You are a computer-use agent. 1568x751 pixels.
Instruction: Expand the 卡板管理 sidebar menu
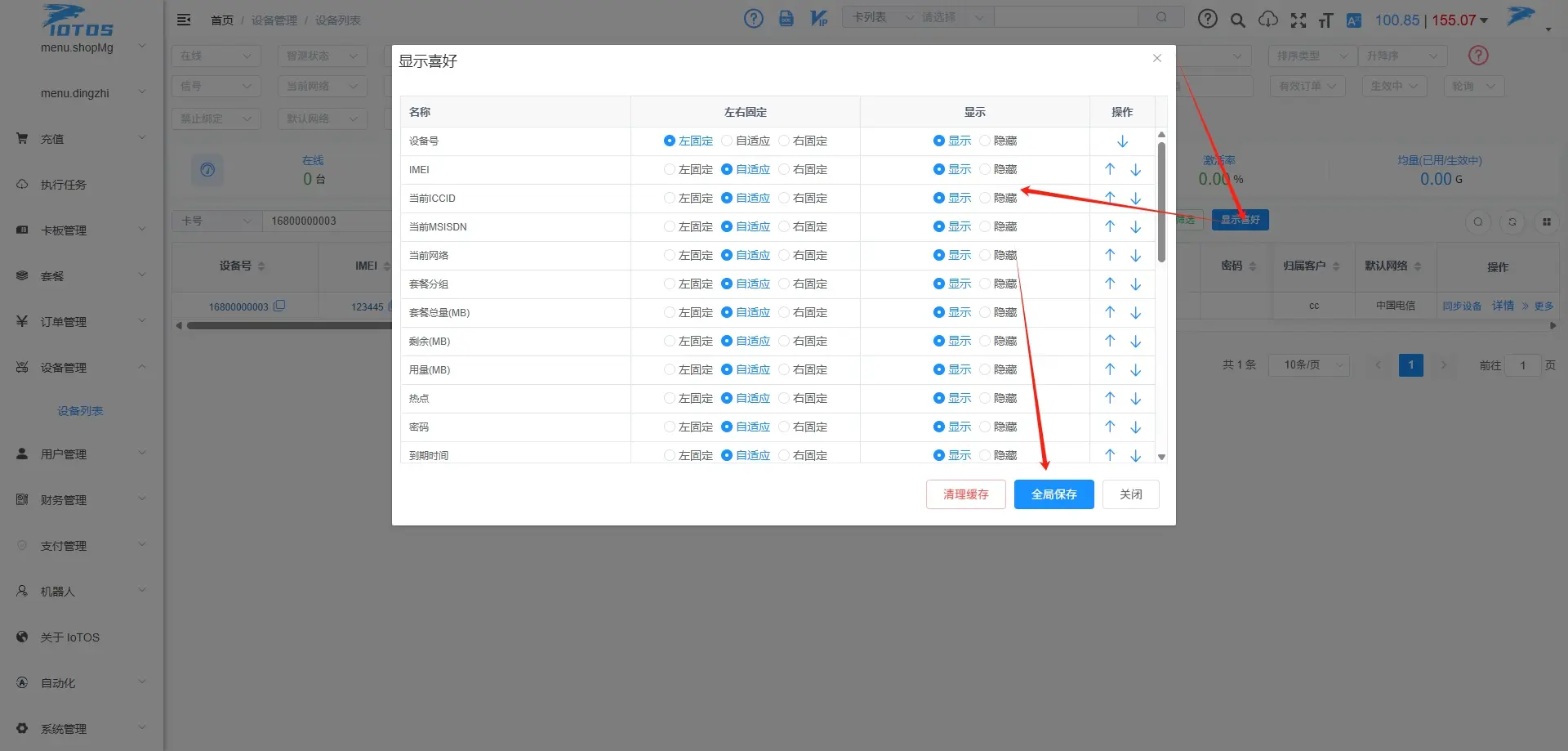point(82,230)
